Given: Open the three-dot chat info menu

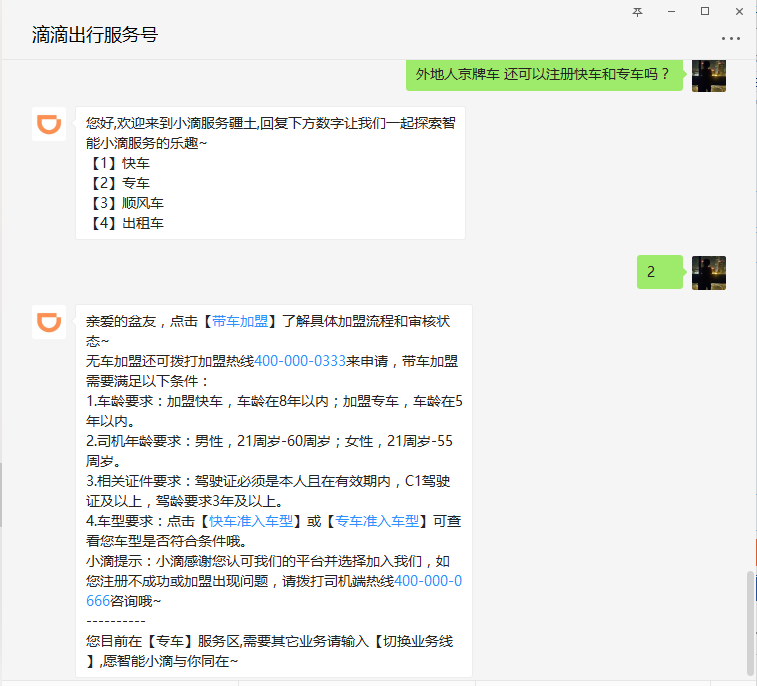Looking at the screenshot, I should (x=730, y=38).
